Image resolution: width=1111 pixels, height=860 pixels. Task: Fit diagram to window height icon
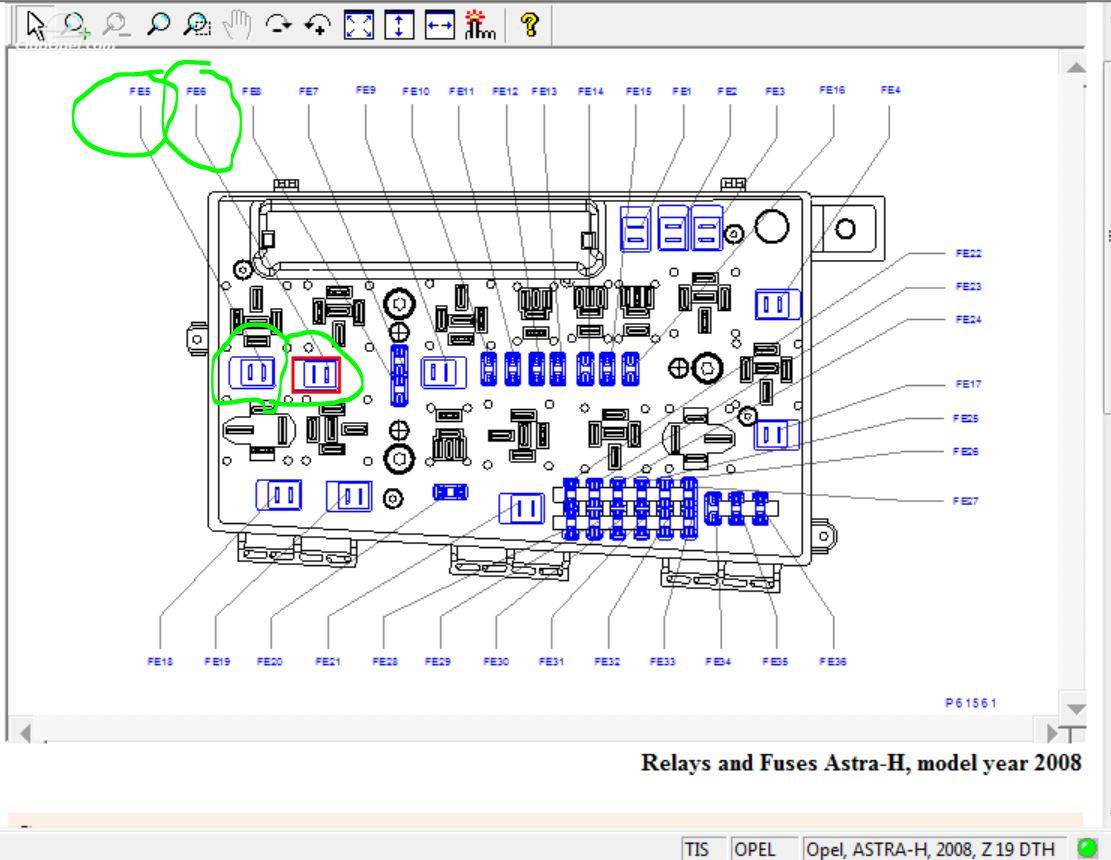pos(400,26)
